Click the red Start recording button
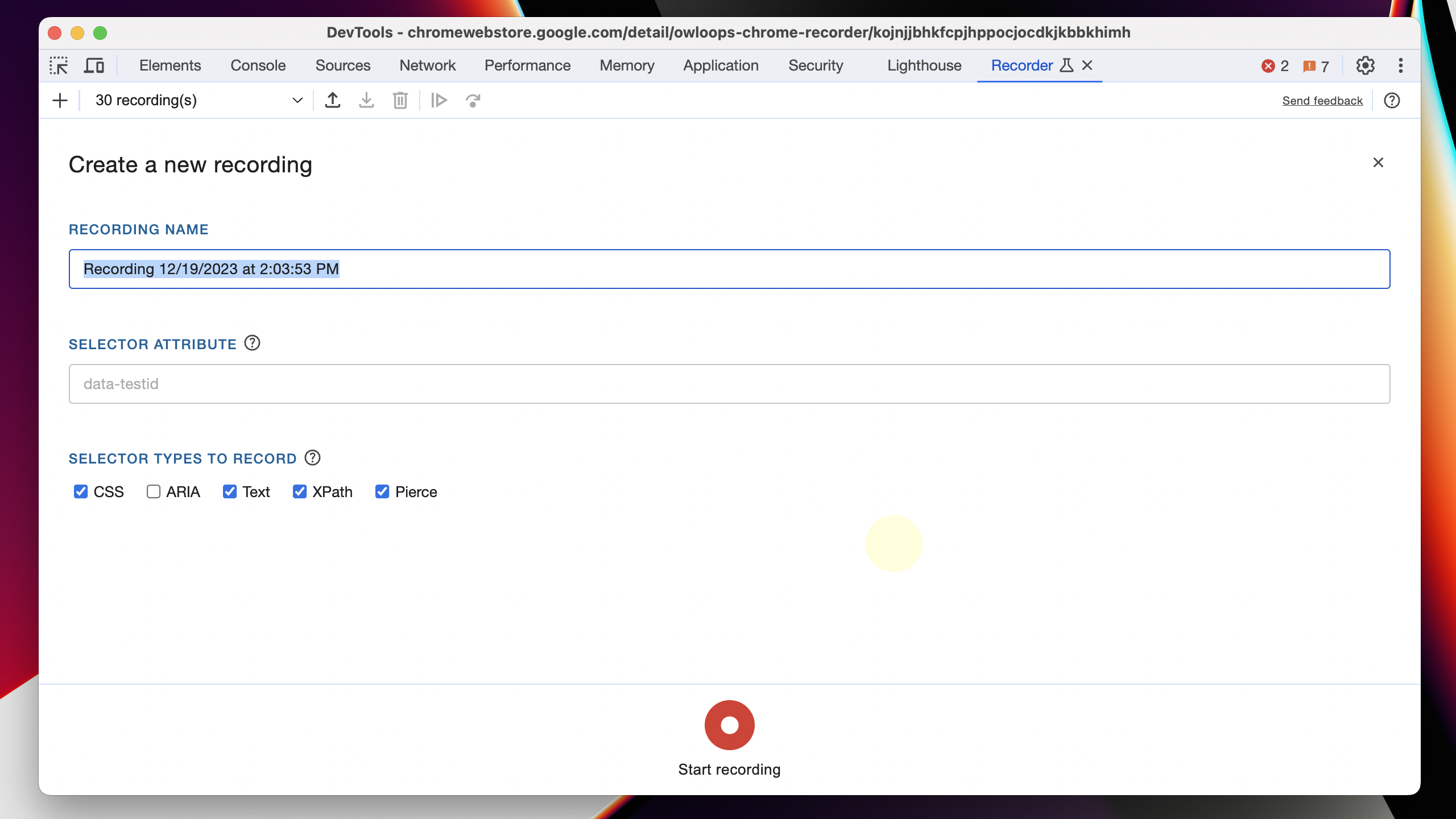The image size is (1456, 819). pyautogui.click(x=729, y=725)
